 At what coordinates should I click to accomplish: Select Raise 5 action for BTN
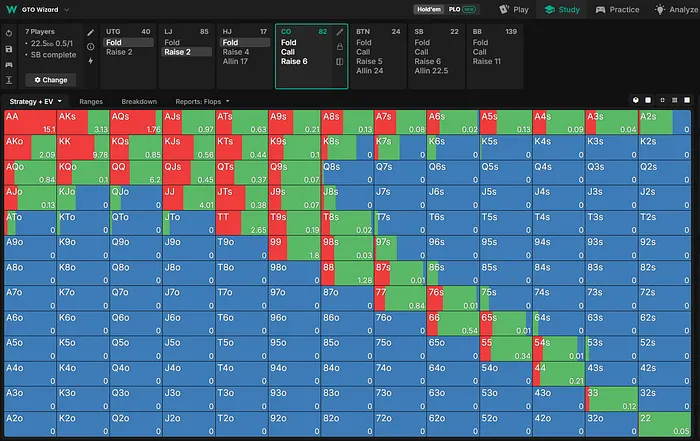pos(369,61)
